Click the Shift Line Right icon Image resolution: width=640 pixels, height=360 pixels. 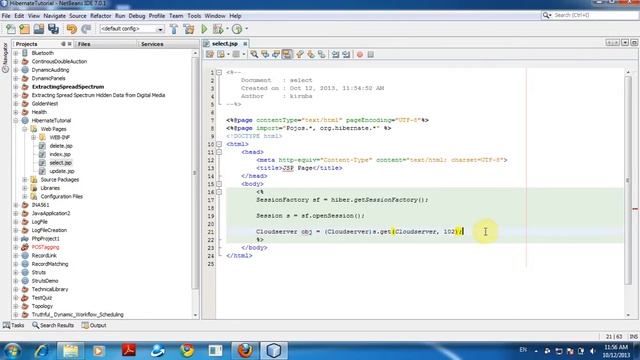pyautogui.click(x=346, y=54)
